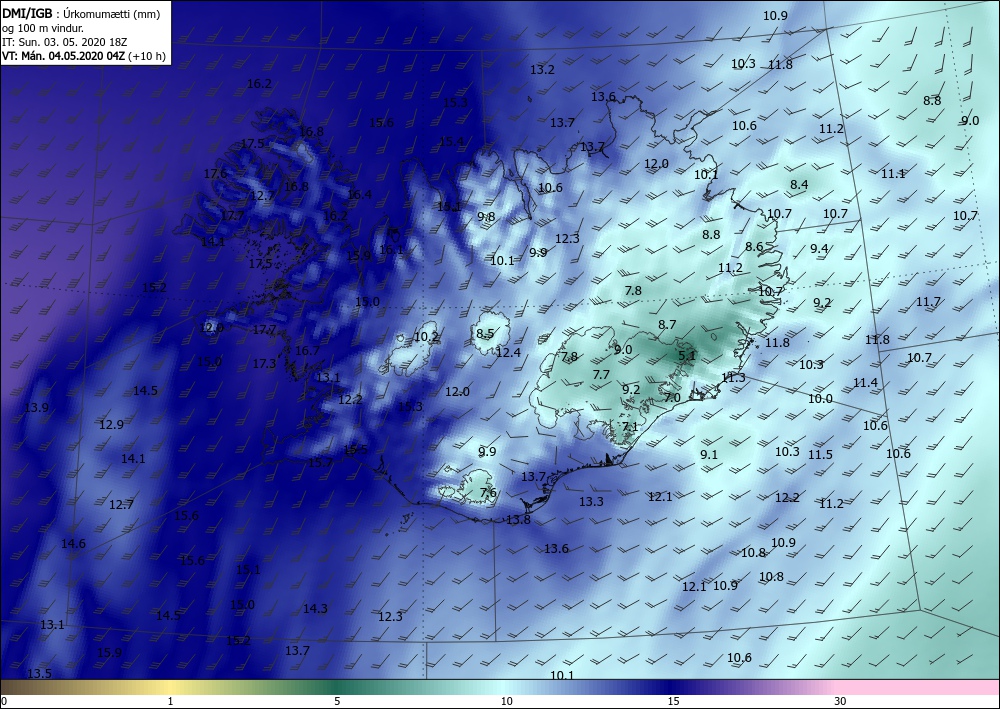
Task: Click the map value '9.4'
Action: click(x=819, y=249)
